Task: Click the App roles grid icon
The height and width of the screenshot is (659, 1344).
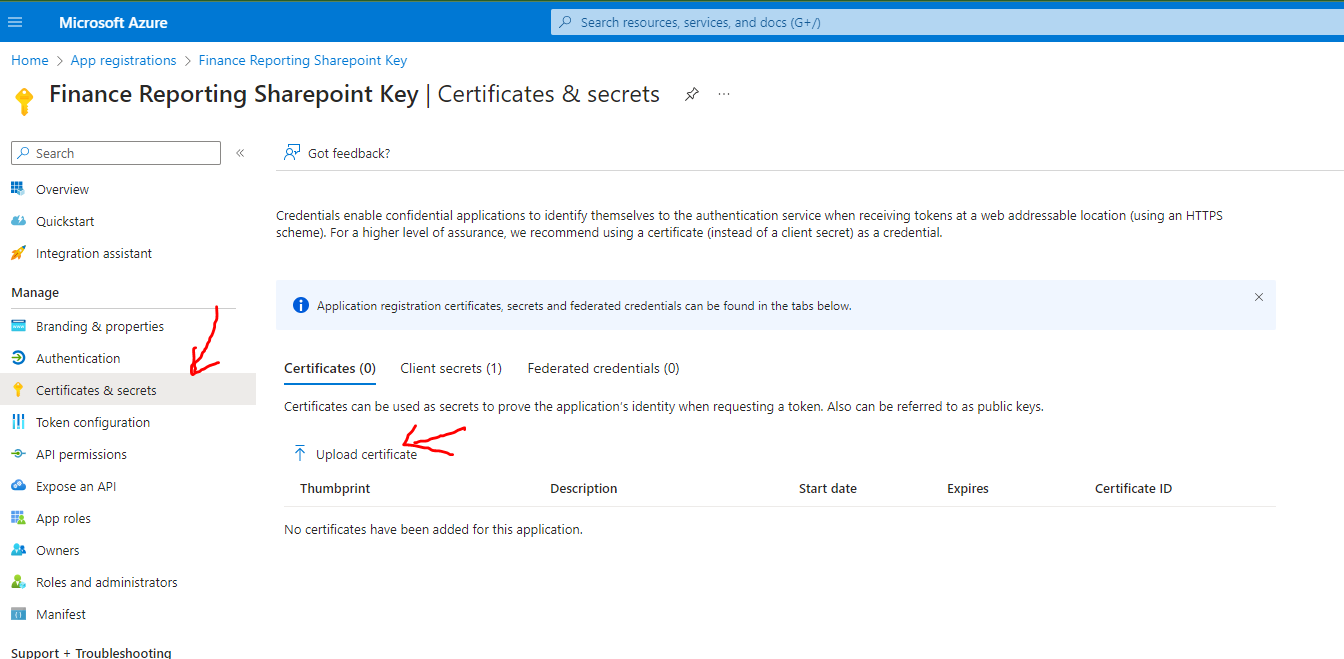Action: (18, 518)
